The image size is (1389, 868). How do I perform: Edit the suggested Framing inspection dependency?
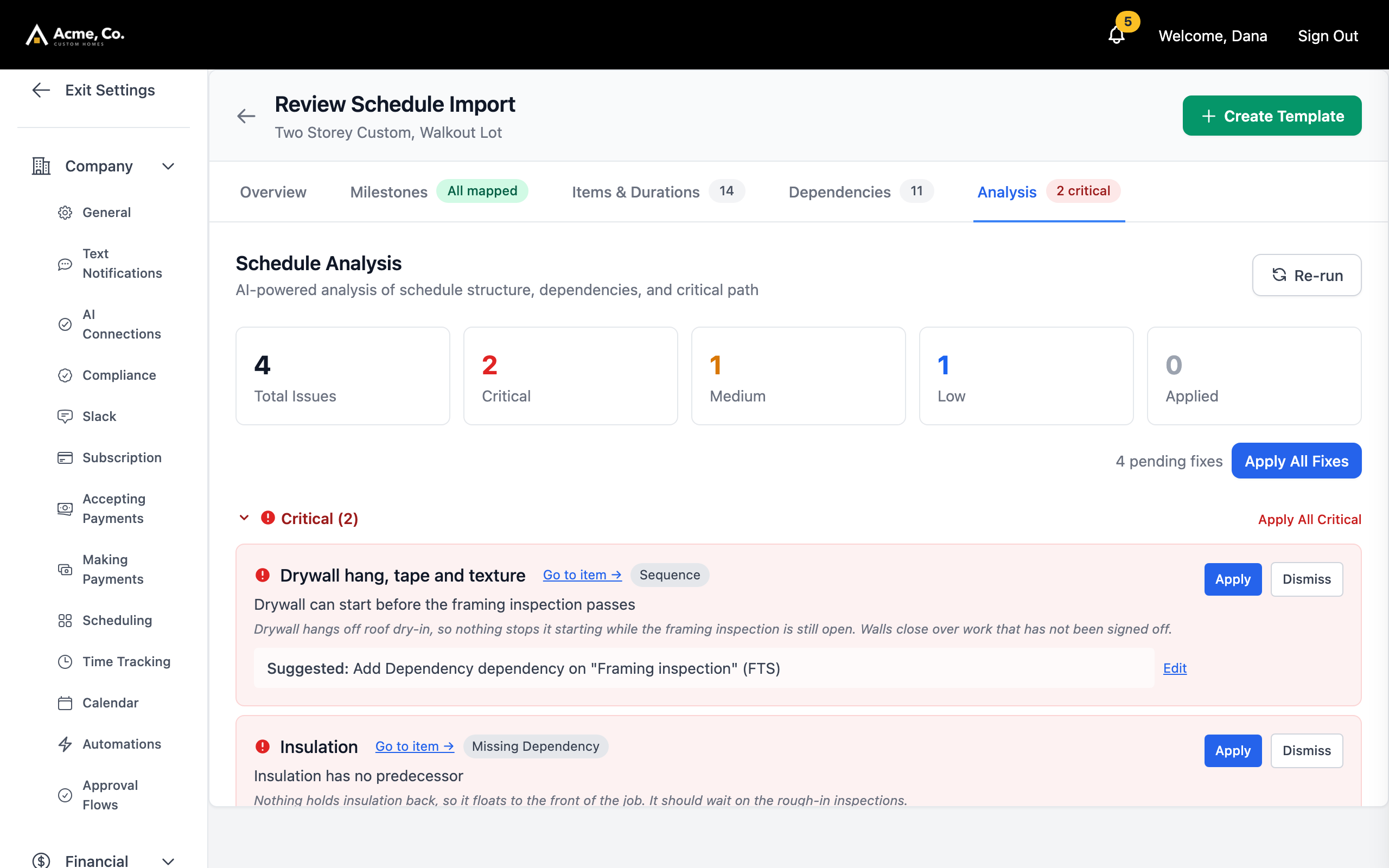[1174, 668]
